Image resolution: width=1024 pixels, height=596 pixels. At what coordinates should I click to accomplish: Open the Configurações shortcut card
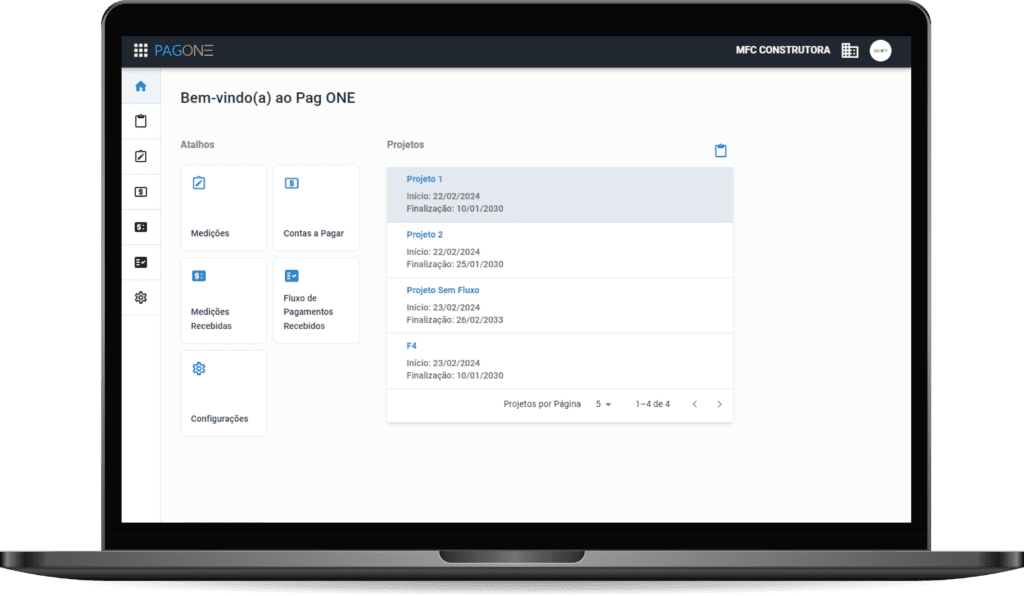[x=223, y=394]
